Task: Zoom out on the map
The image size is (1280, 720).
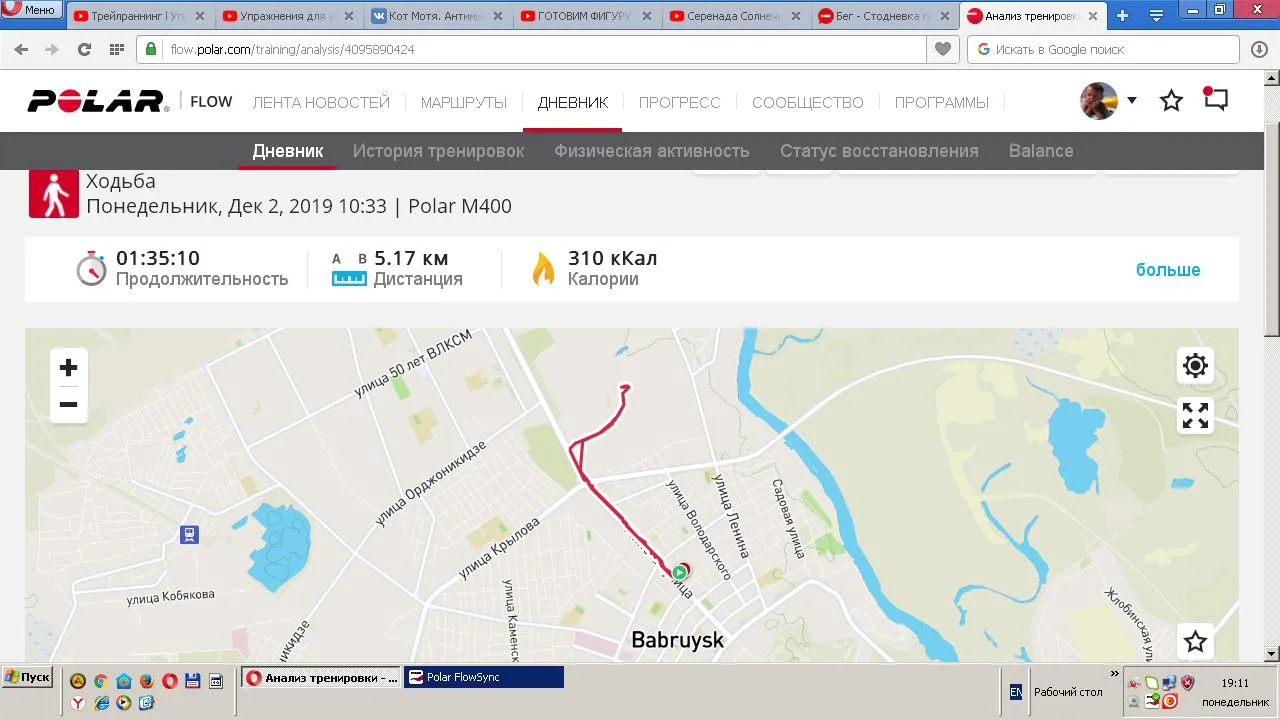Action: [68, 405]
